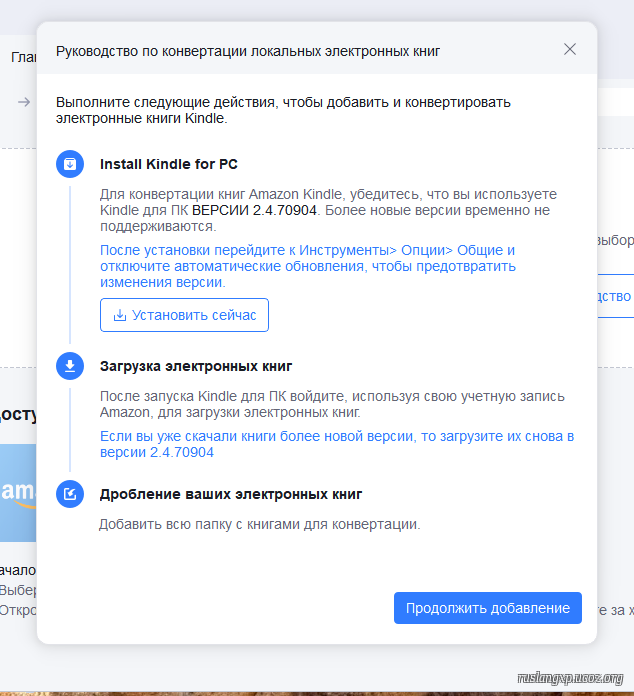The width and height of the screenshot is (634, 696).
Task: Select the 'Загрузка электронных книг' heading
Action: click(x=196, y=366)
